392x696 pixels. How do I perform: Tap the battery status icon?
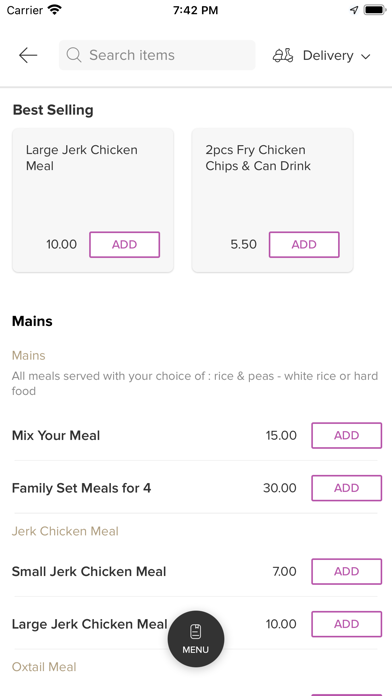(375, 10)
